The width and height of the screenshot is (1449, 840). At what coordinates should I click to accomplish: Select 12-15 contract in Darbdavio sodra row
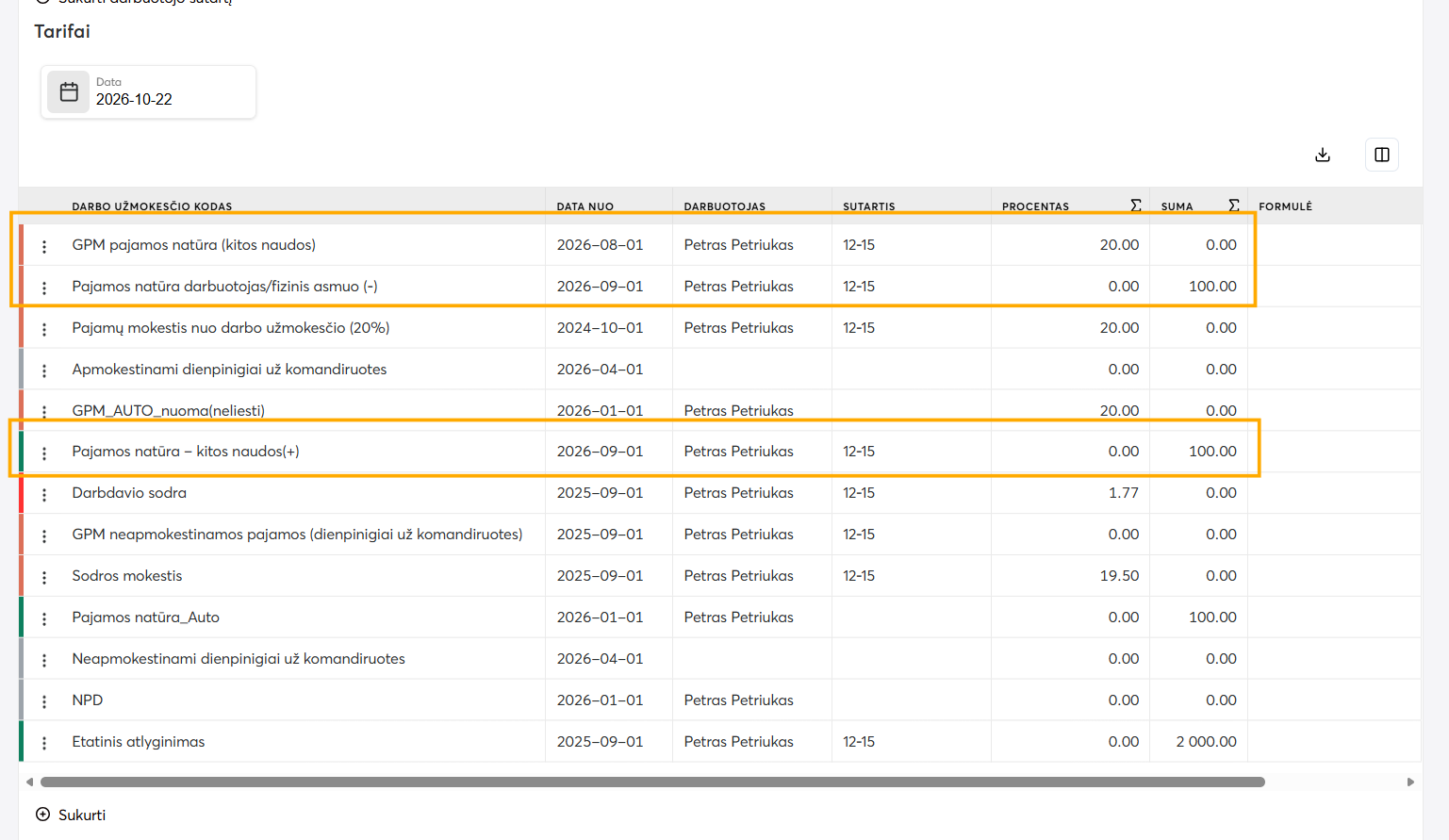(859, 492)
